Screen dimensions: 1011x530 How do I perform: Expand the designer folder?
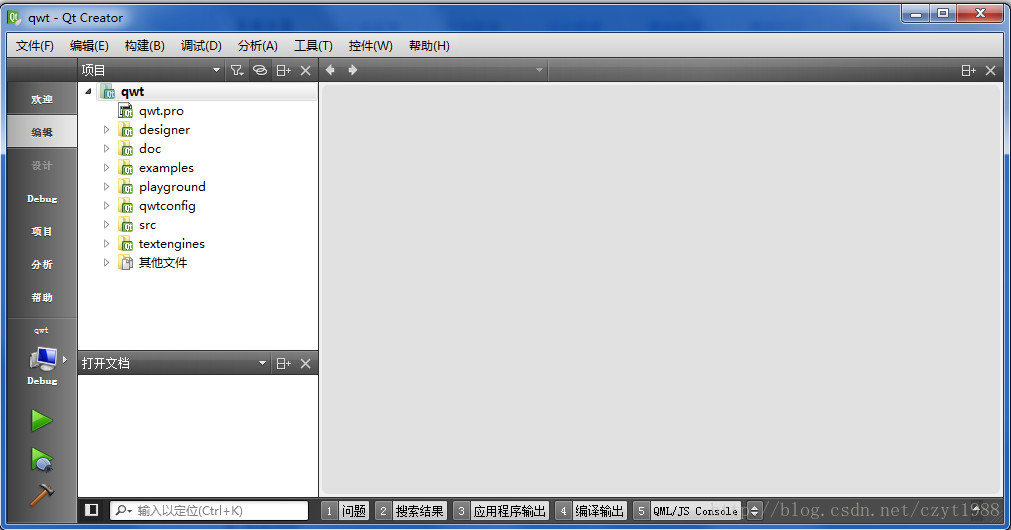point(106,130)
